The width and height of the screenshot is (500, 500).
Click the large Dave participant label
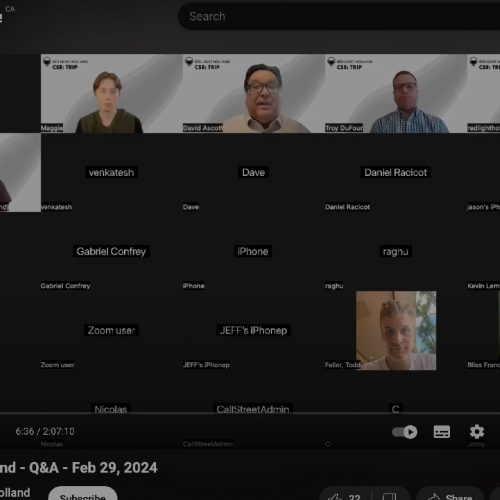coord(253,172)
